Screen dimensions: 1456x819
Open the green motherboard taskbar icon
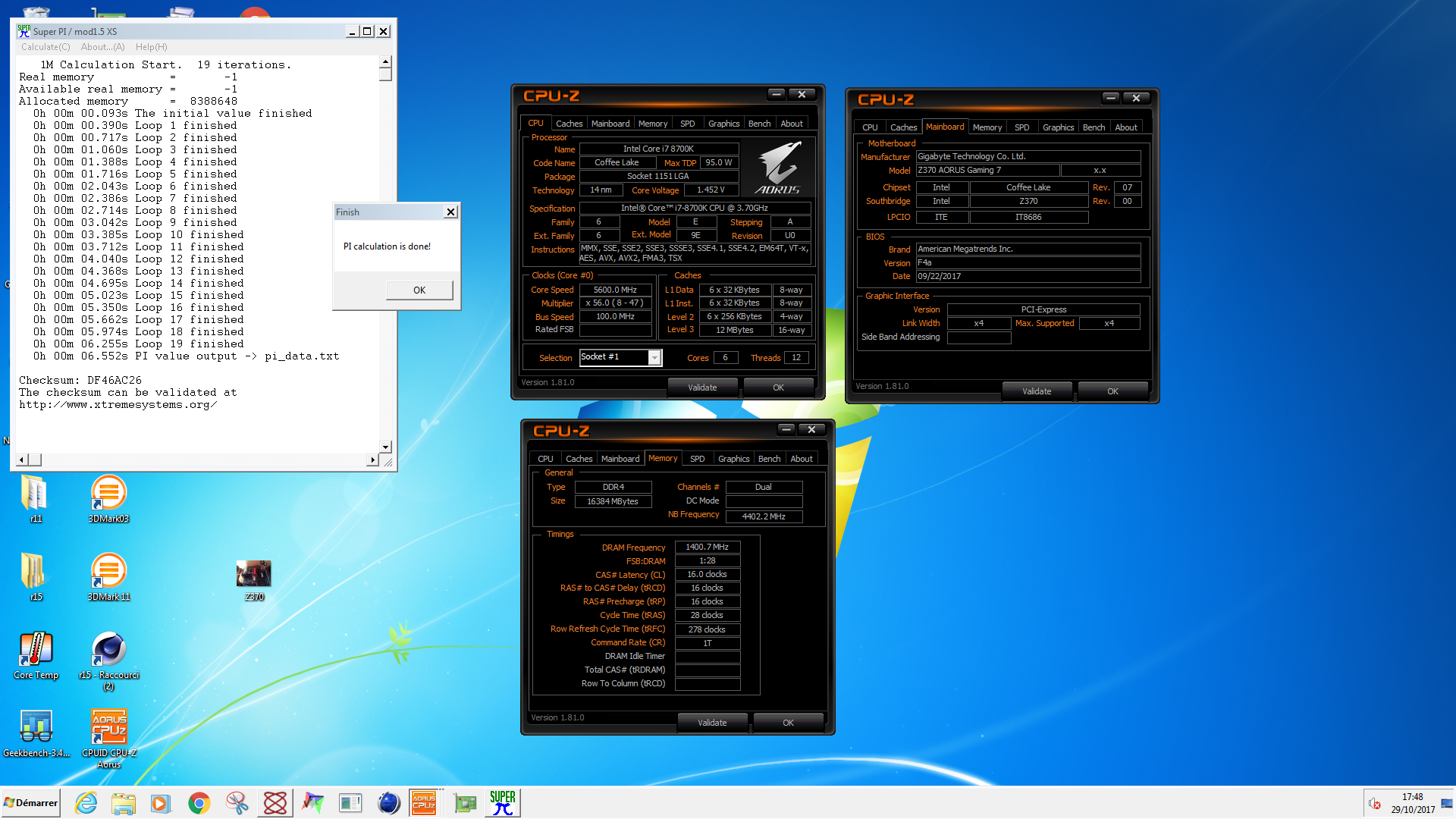[x=464, y=803]
